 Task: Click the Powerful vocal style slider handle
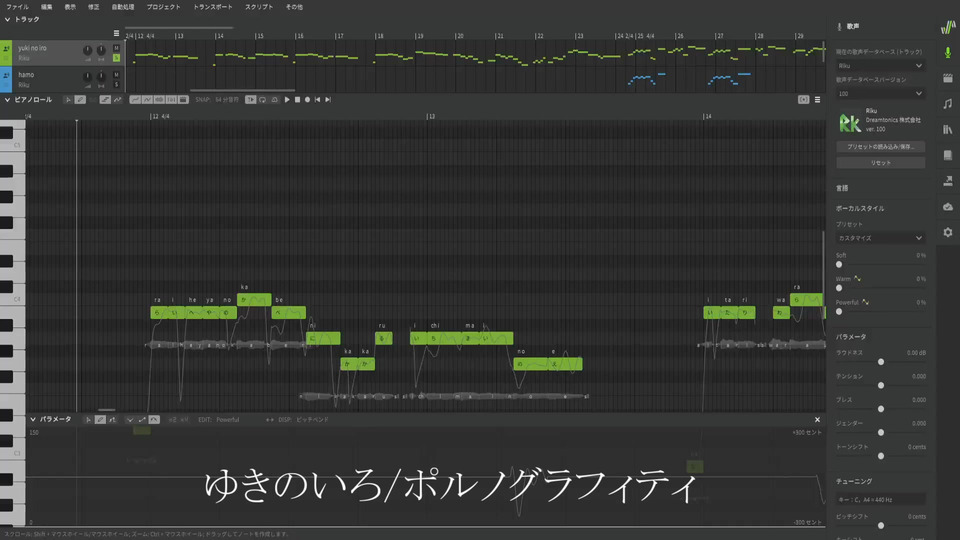[839, 312]
